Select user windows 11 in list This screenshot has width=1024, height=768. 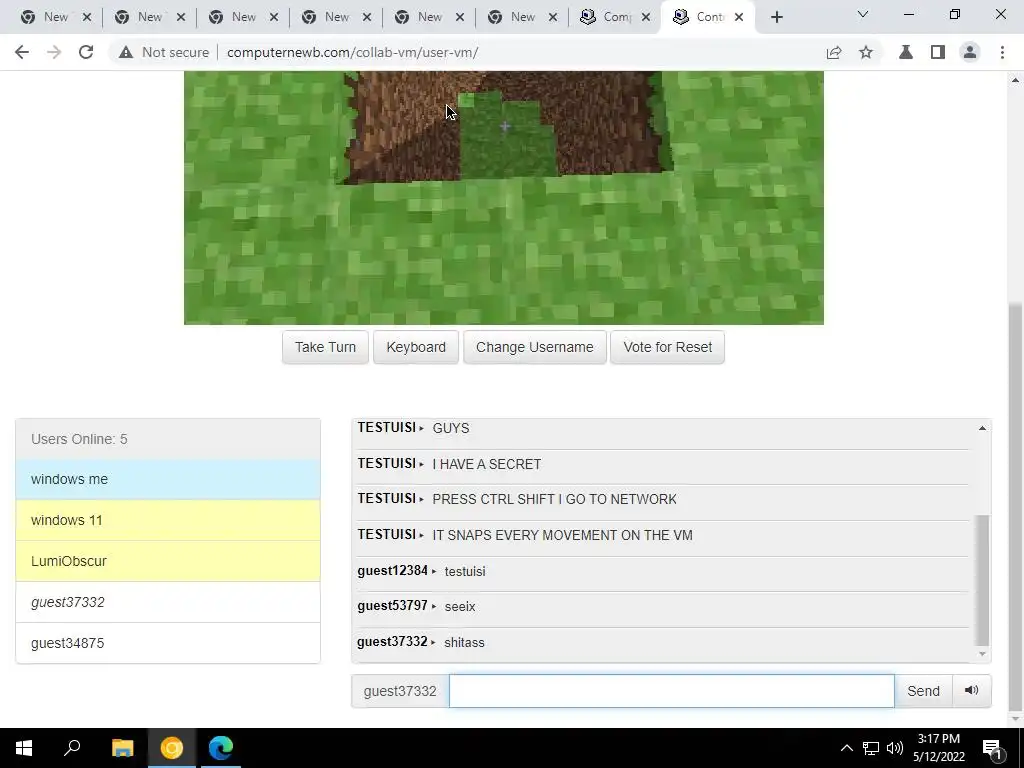click(168, 520)
